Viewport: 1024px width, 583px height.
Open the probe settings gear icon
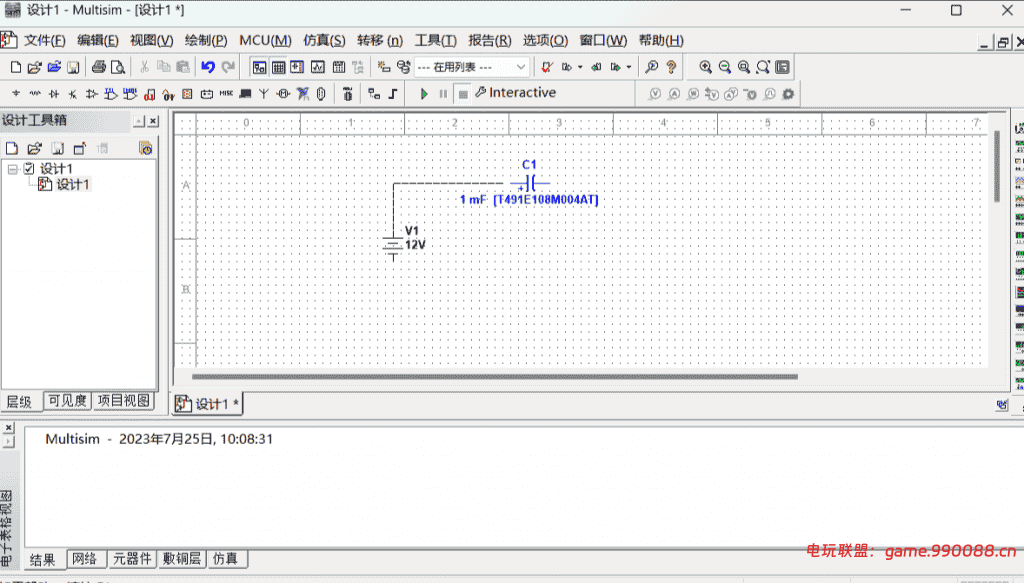(x=788, y=93)
